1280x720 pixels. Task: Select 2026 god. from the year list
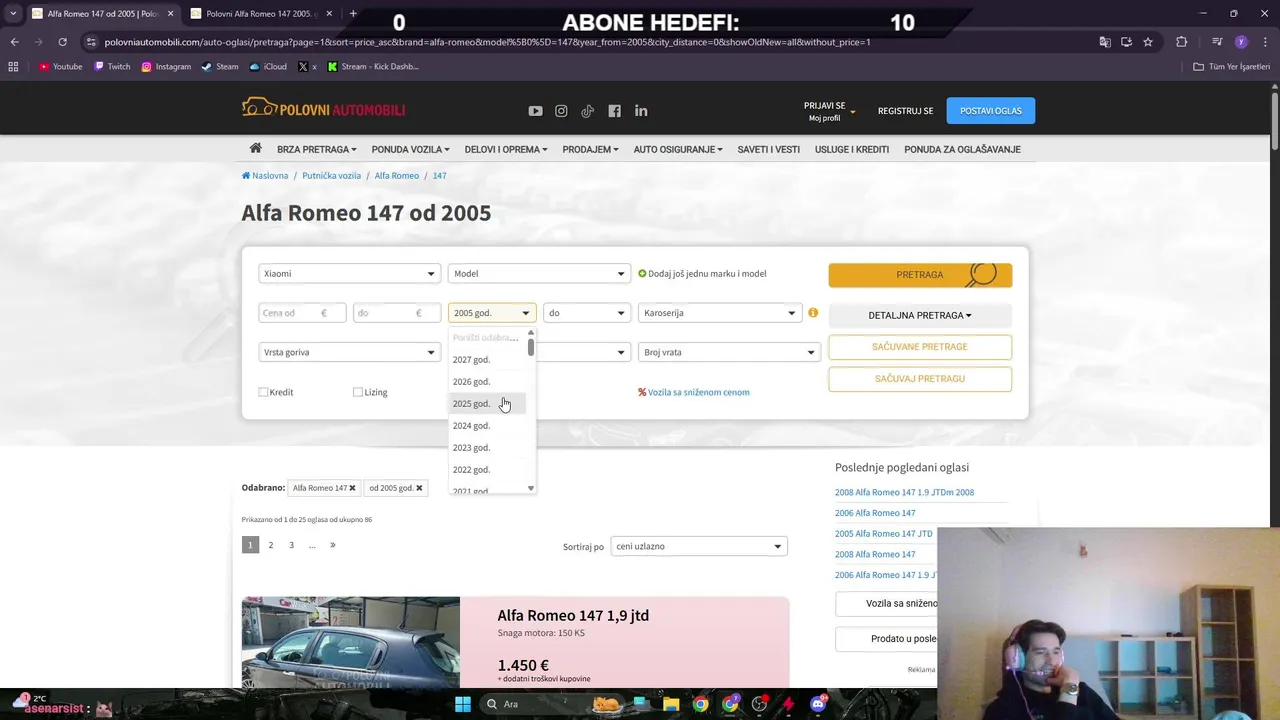click(487, 382)
